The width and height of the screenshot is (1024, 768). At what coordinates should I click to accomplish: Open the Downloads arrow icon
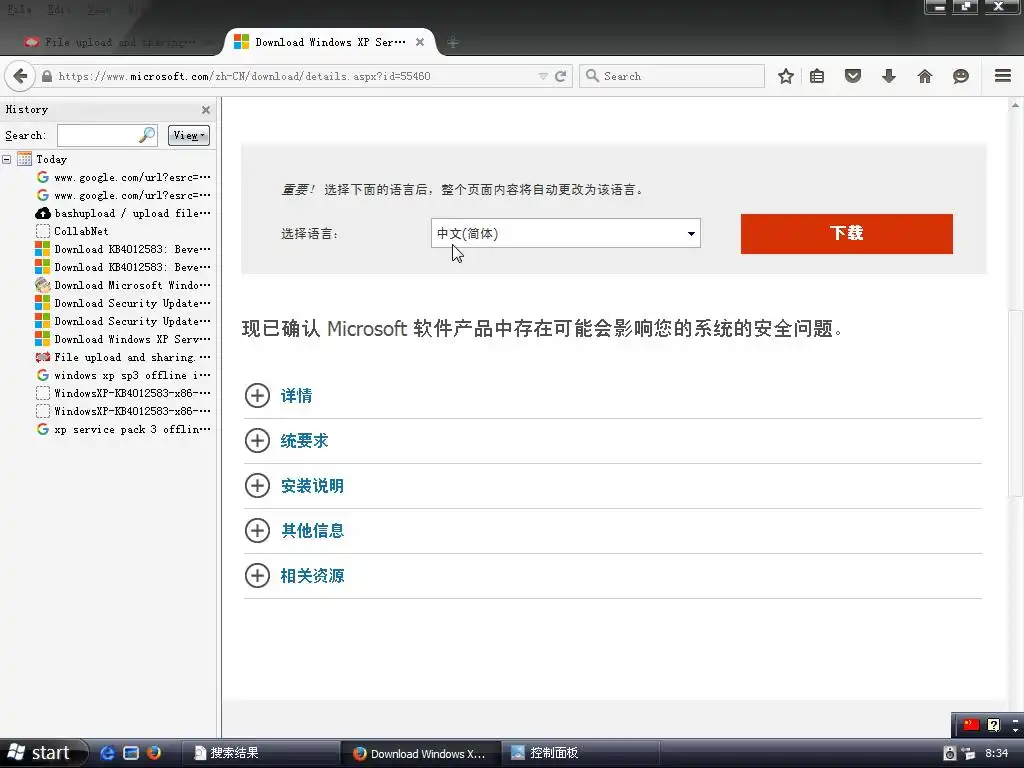(x=889, y=76)
